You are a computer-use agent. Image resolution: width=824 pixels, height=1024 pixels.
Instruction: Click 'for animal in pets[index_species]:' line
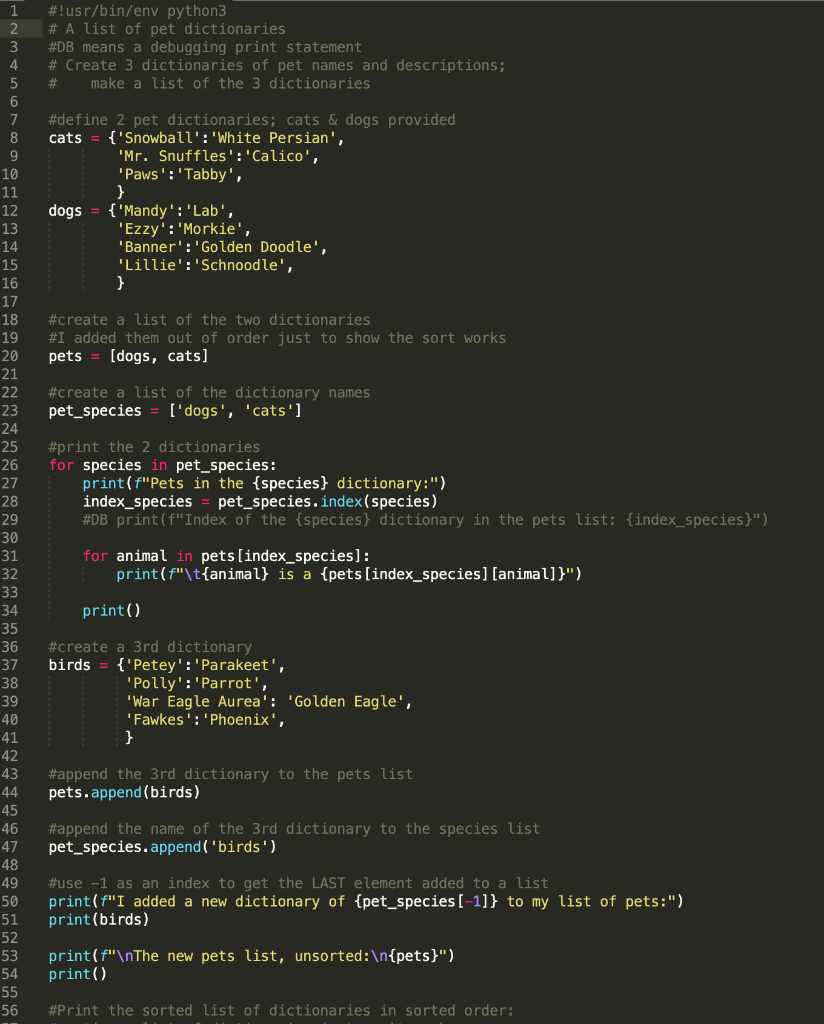226,556
